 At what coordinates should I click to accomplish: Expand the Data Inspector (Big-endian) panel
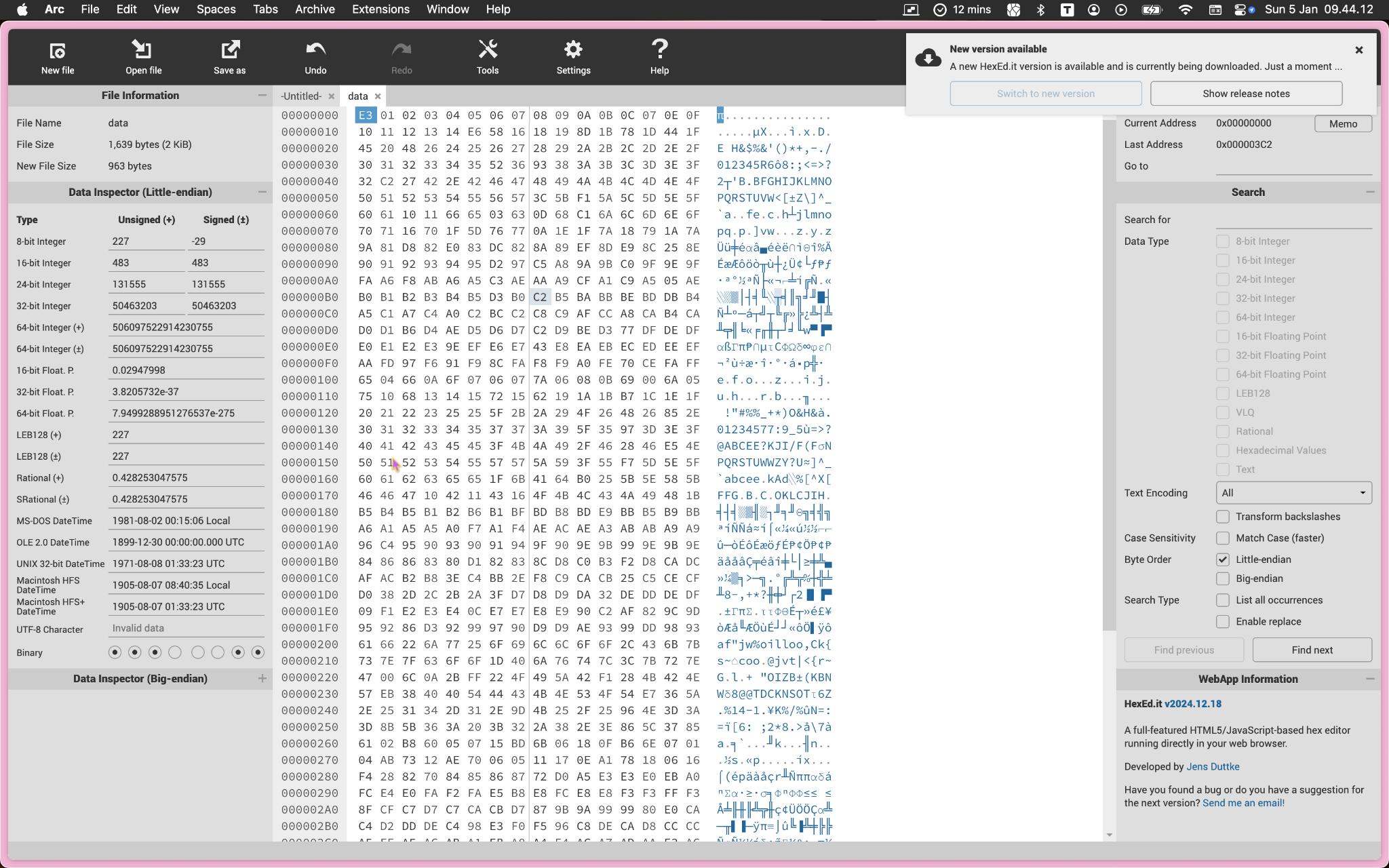262,679
